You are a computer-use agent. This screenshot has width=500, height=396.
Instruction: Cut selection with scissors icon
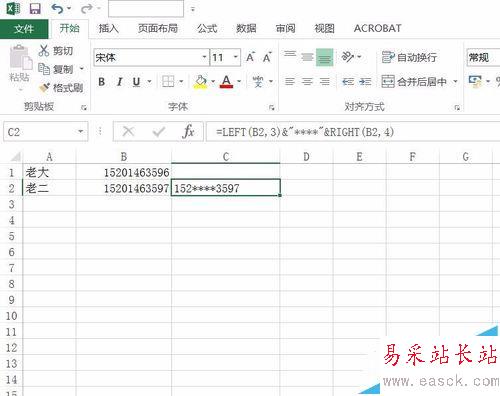[44, 51]
